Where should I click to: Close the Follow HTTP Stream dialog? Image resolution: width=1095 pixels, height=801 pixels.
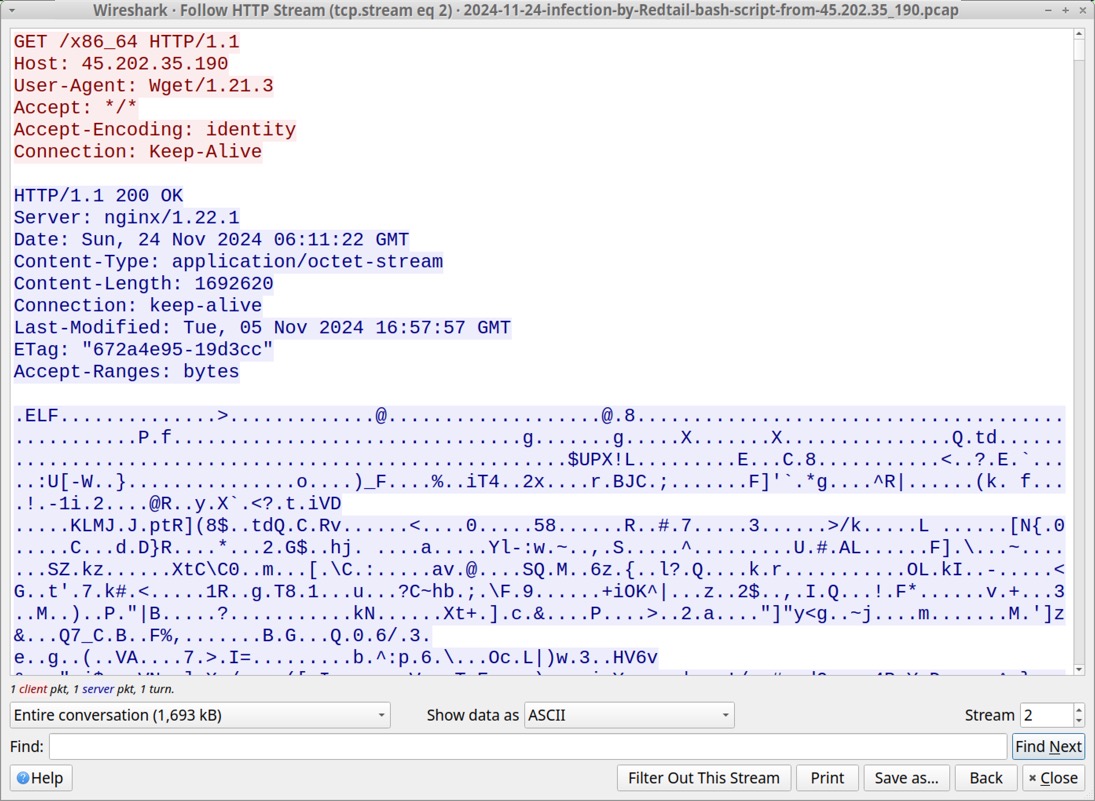click(1053, 778)
